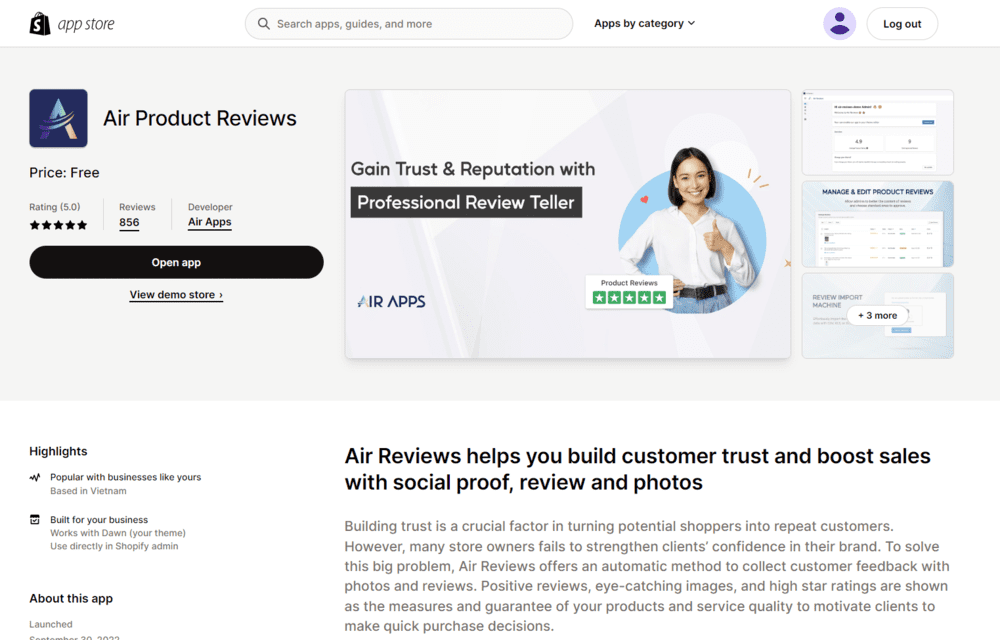Click the search apps input field
Image resolution: width=1000 pixels, height=640 pixels.
(420, 24)
